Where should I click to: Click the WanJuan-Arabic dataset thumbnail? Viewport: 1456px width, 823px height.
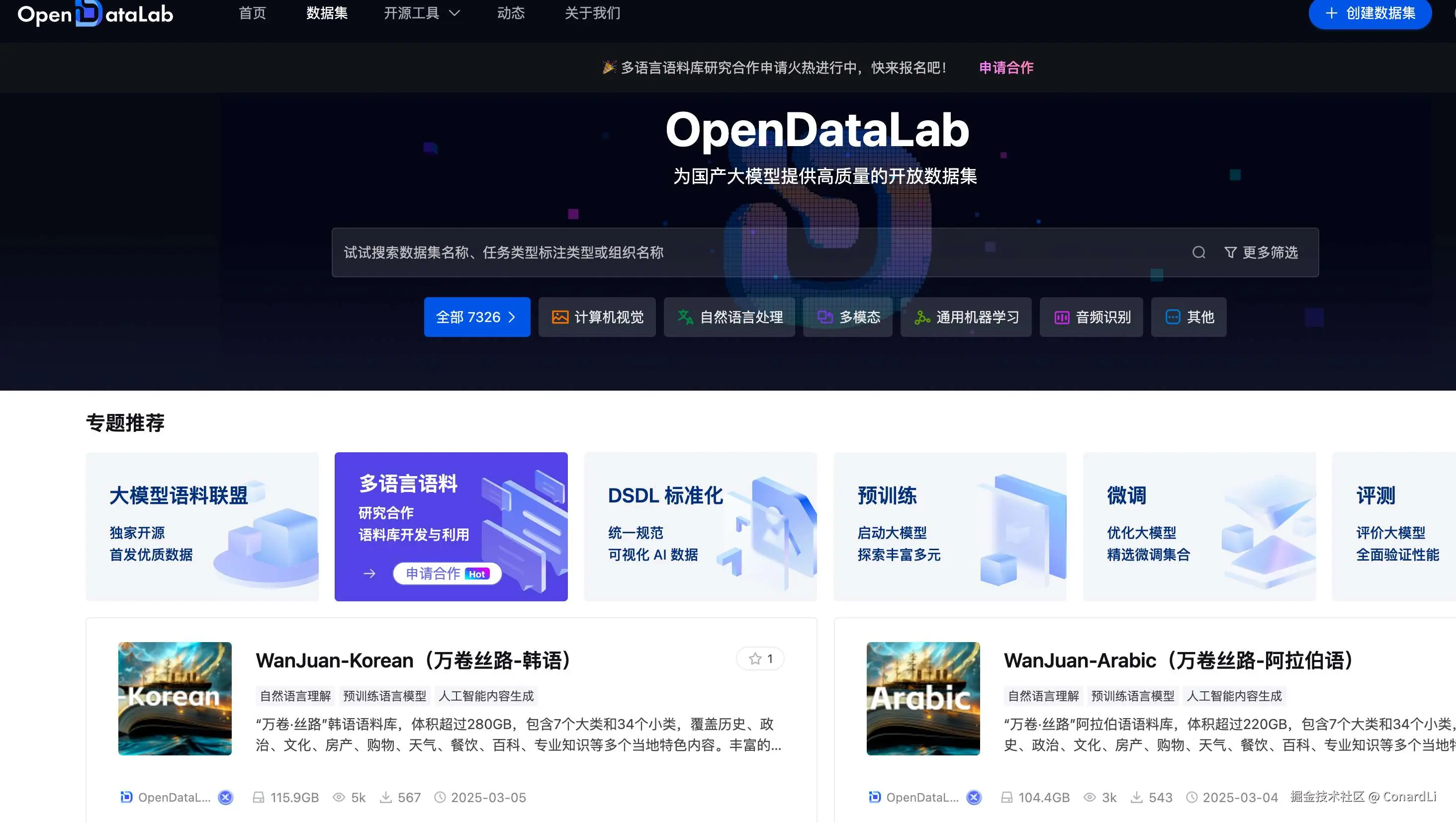922,699
